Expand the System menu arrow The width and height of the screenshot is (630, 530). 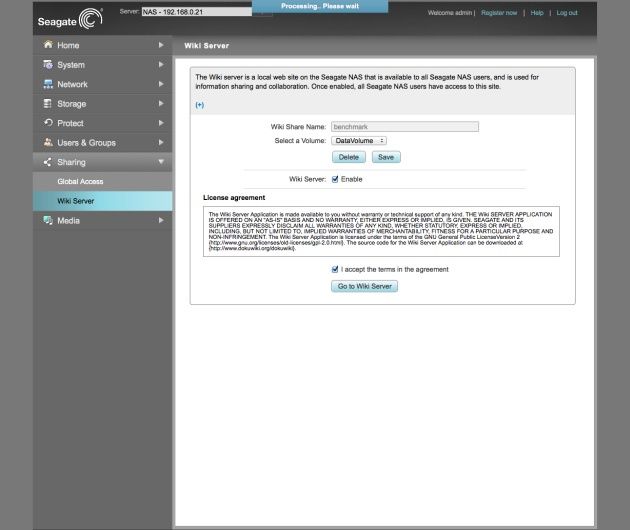point(161,64)
